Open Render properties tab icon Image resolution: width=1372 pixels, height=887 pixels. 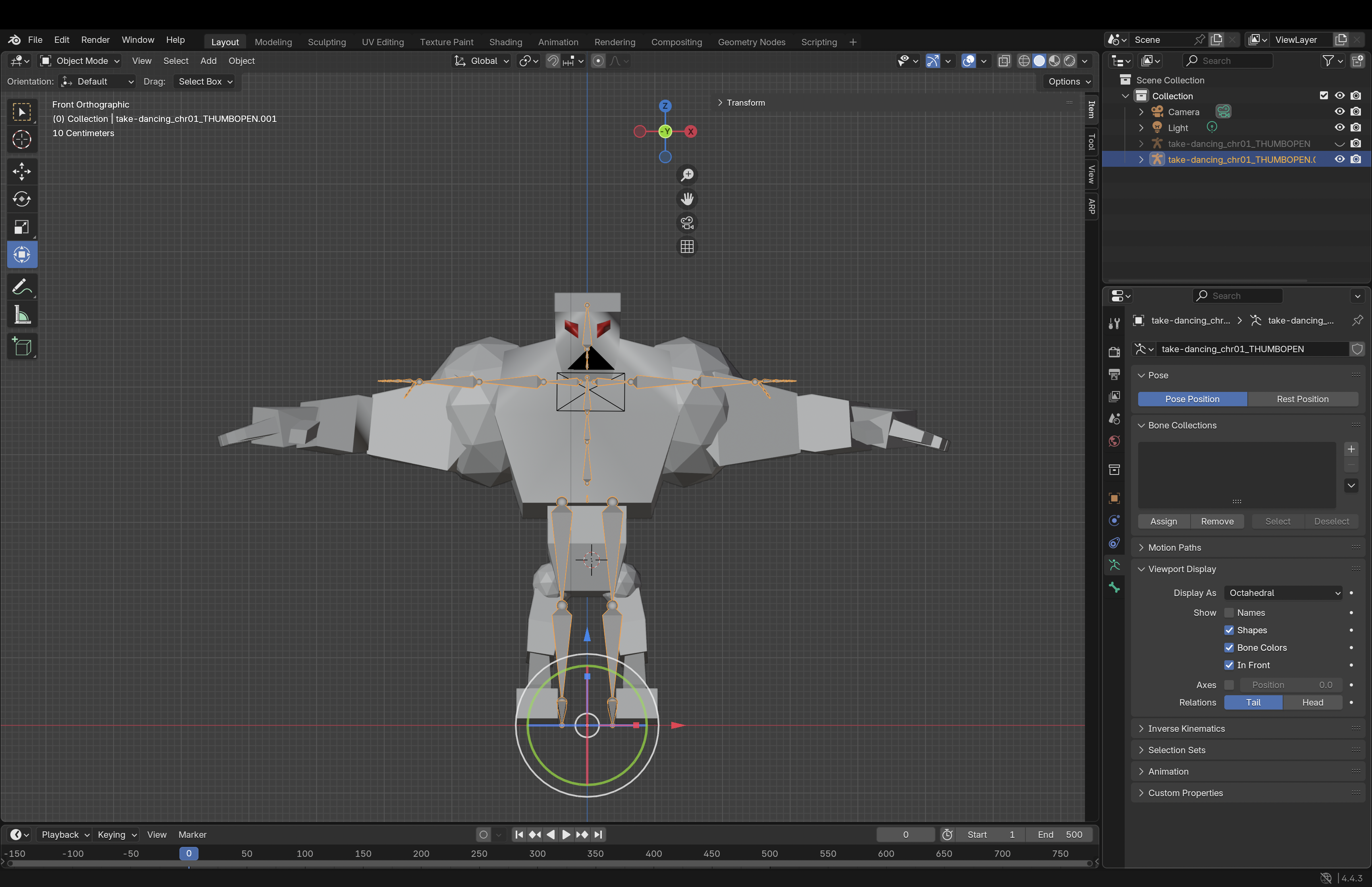click(x=1114, y=351)
